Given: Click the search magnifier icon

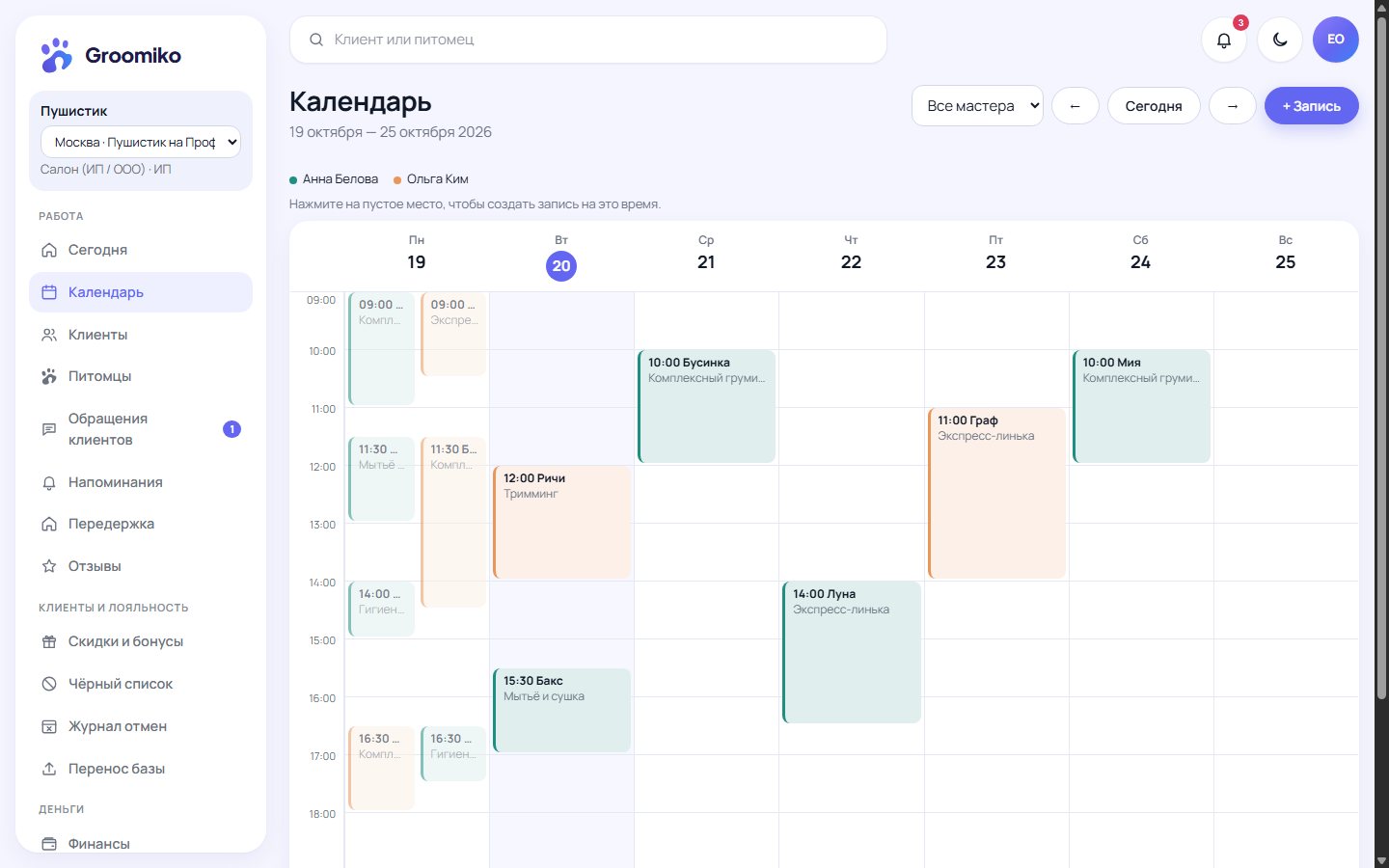Looking at the screenshot, I should [x=316, y=40].
